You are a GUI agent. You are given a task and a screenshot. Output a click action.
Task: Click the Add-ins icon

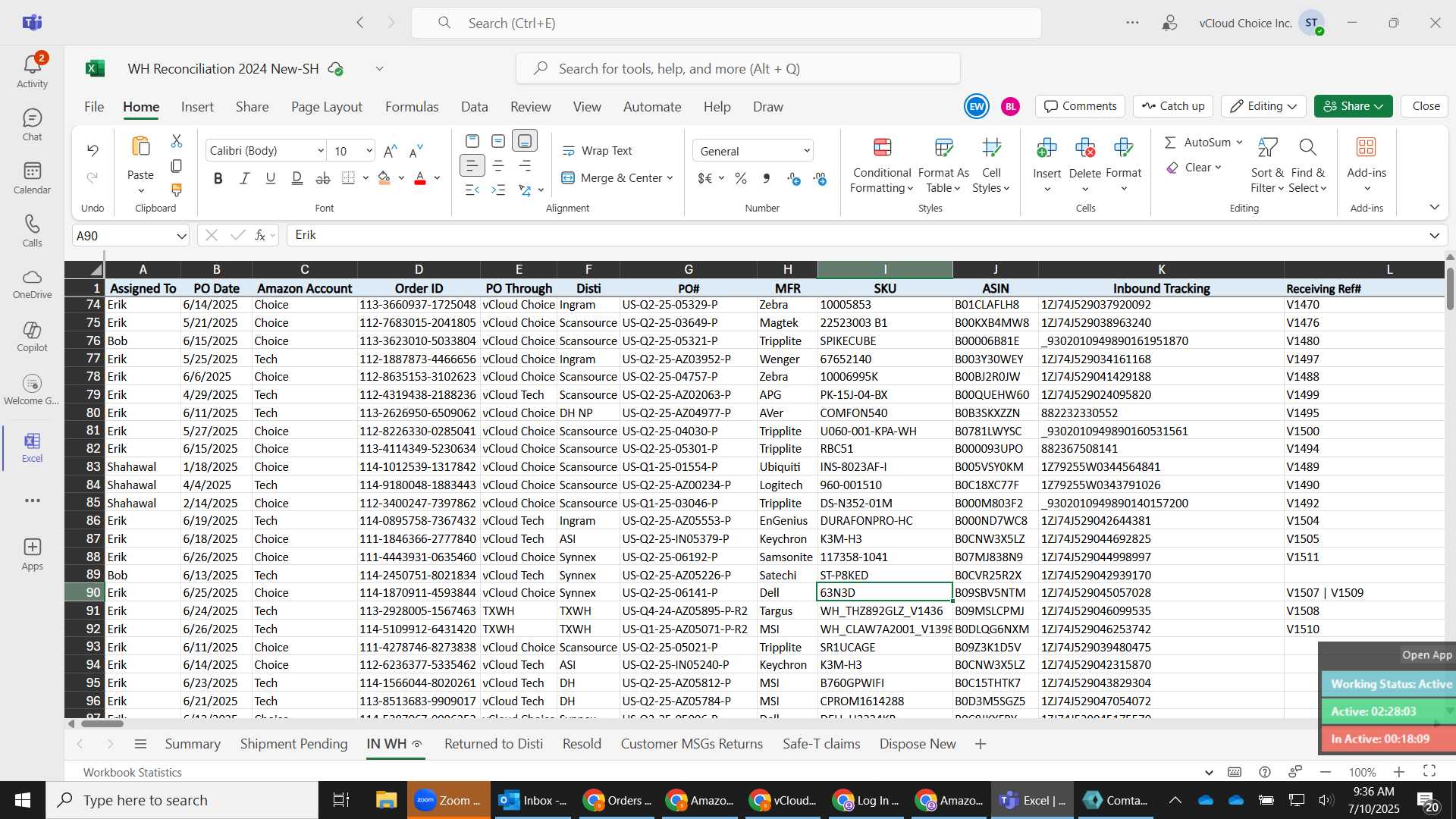(x=1367, y=147)
